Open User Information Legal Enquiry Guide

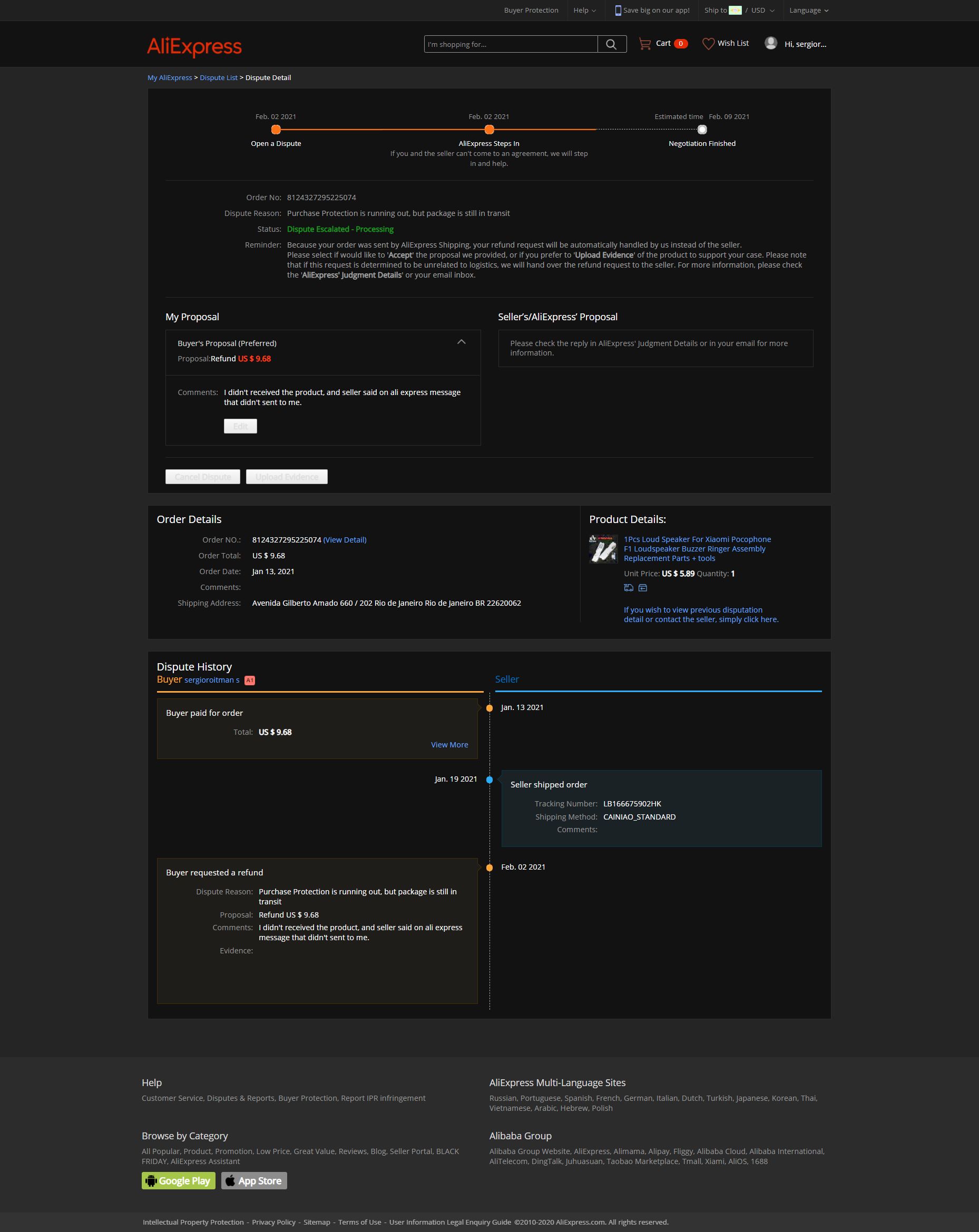coord(451,1223)
